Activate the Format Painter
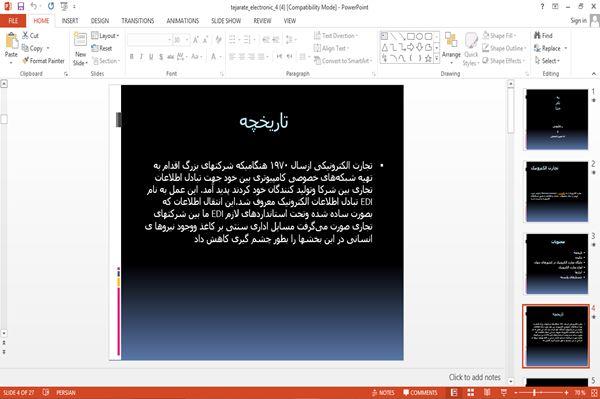Viewport: 600px width, 399px height. coord(43,61)
